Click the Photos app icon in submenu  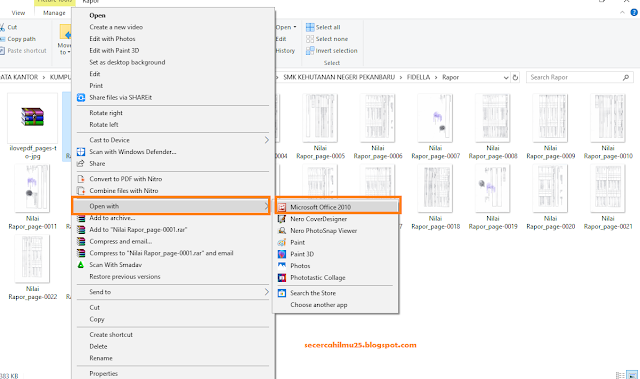282,266
